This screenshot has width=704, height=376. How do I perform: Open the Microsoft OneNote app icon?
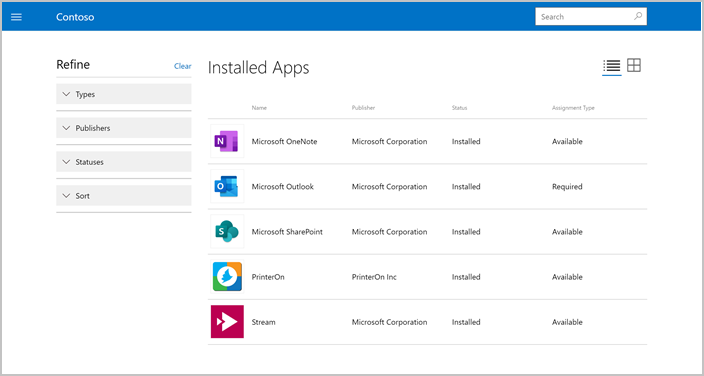[x=227, y=142]
